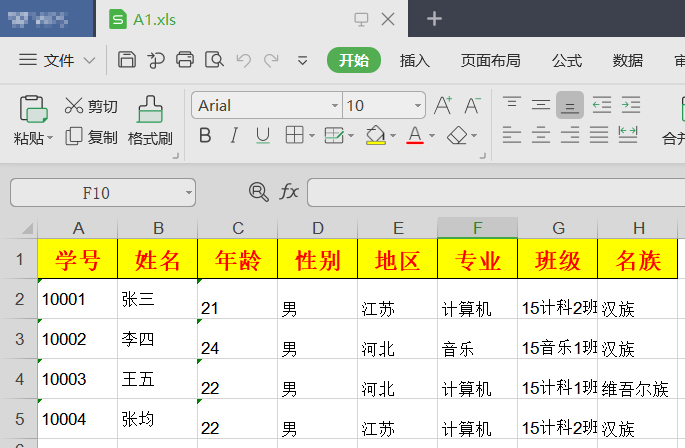This screenshot has width=685, height=448.
Task: Toggle bottom align (highlighted) button
Action: pos(570,105)
